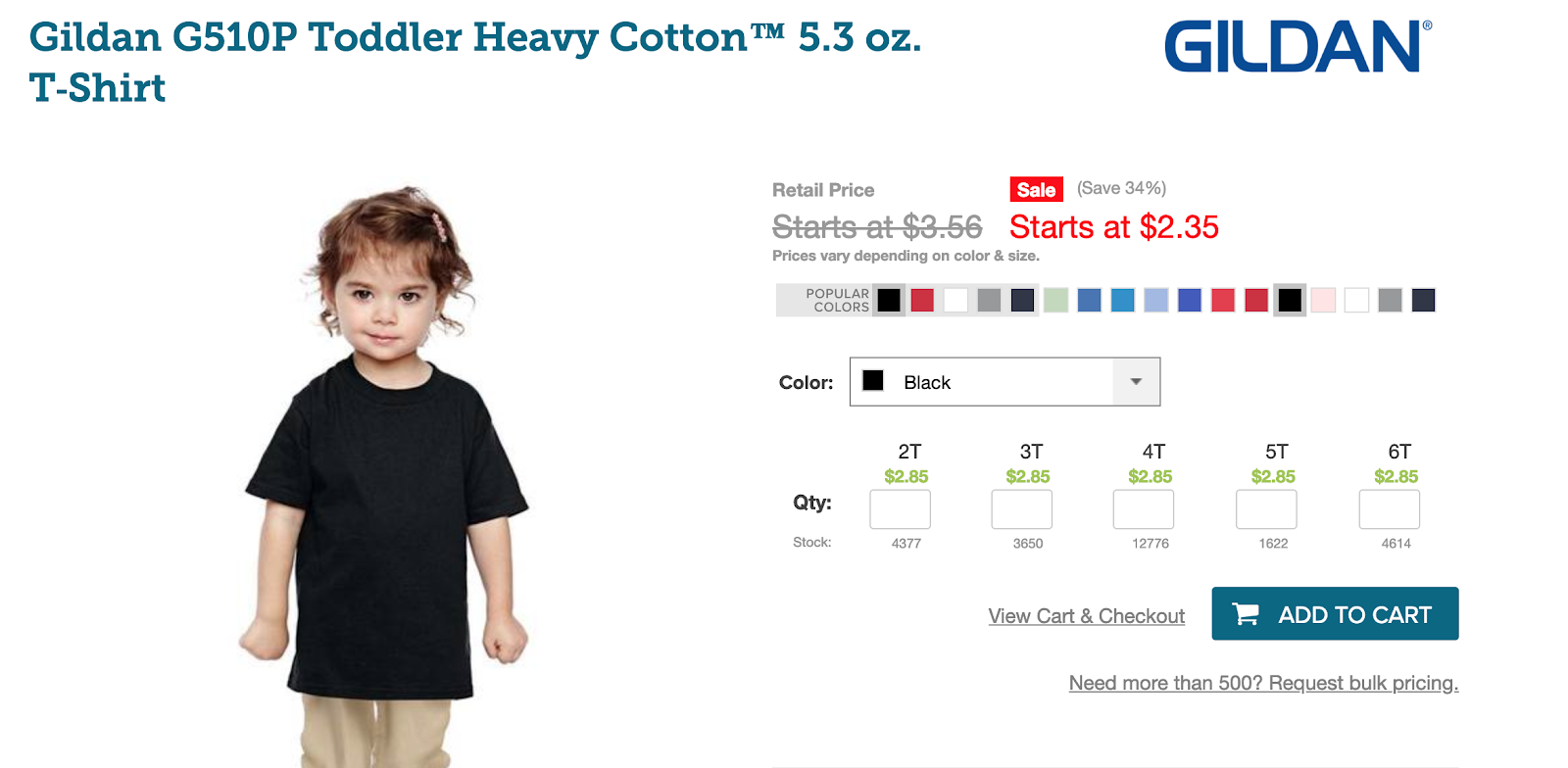
Task: Open the Color dropdown arrow
Action: coord(1136,382)
